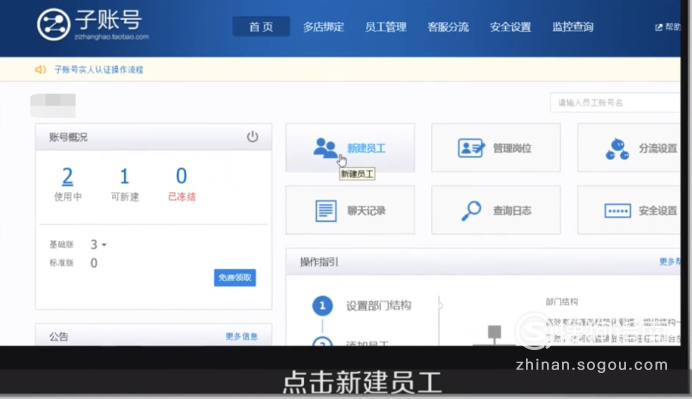Select the 首页 tab
Viewport: 692px width, 399px height.
tap(261, 27)
